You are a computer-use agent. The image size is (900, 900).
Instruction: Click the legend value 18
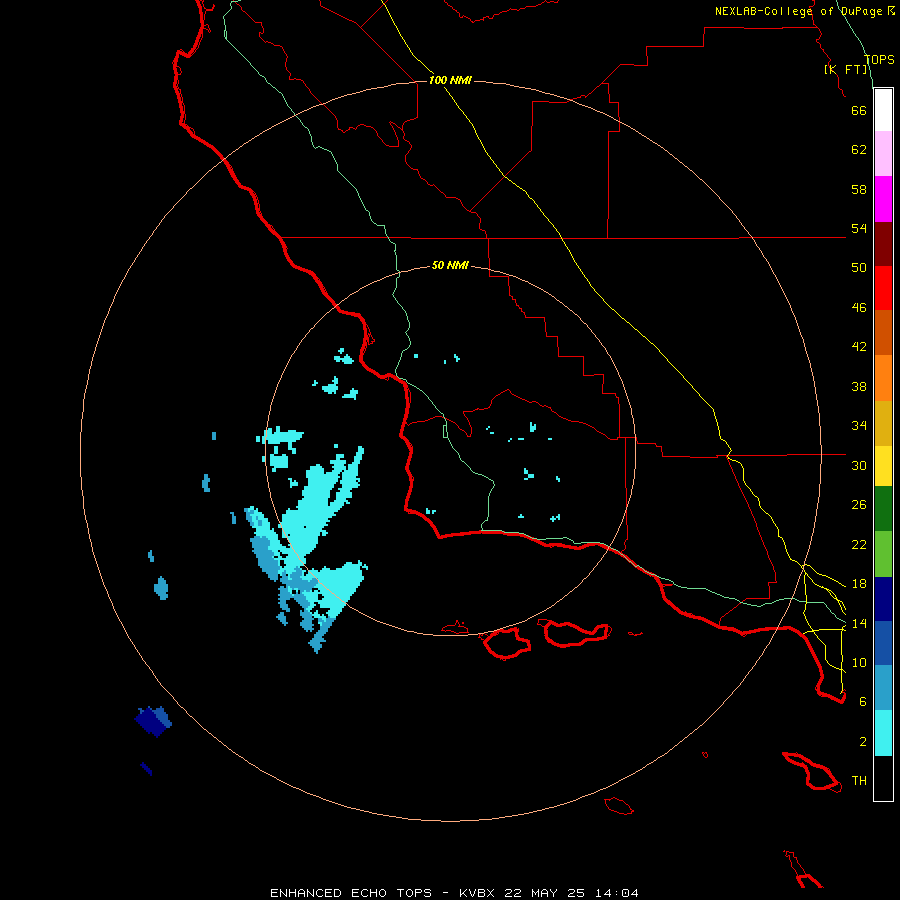(859, 584)
